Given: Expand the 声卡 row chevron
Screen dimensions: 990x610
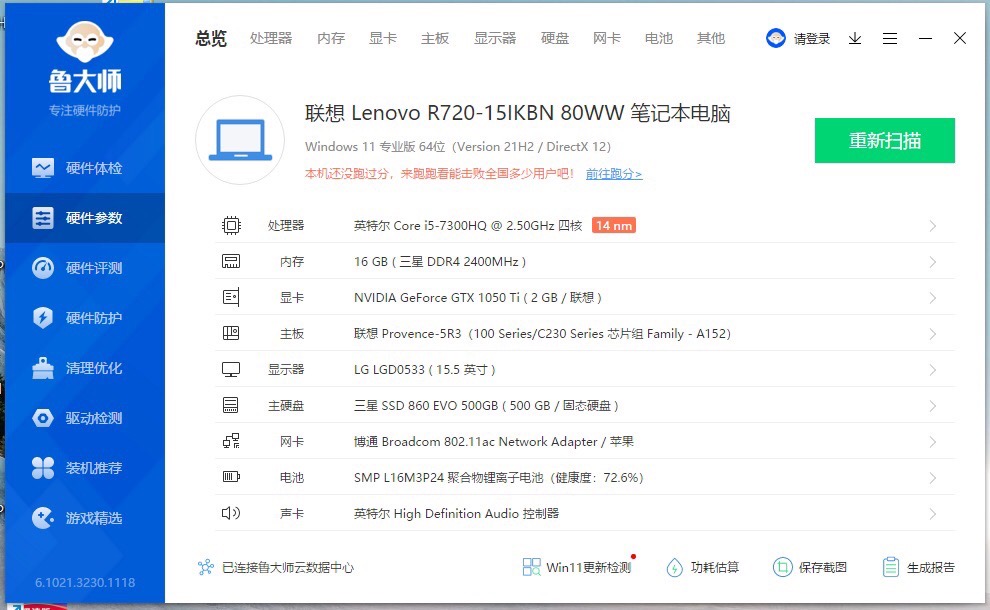Looking at the screenshot, I should coord(933,514).
